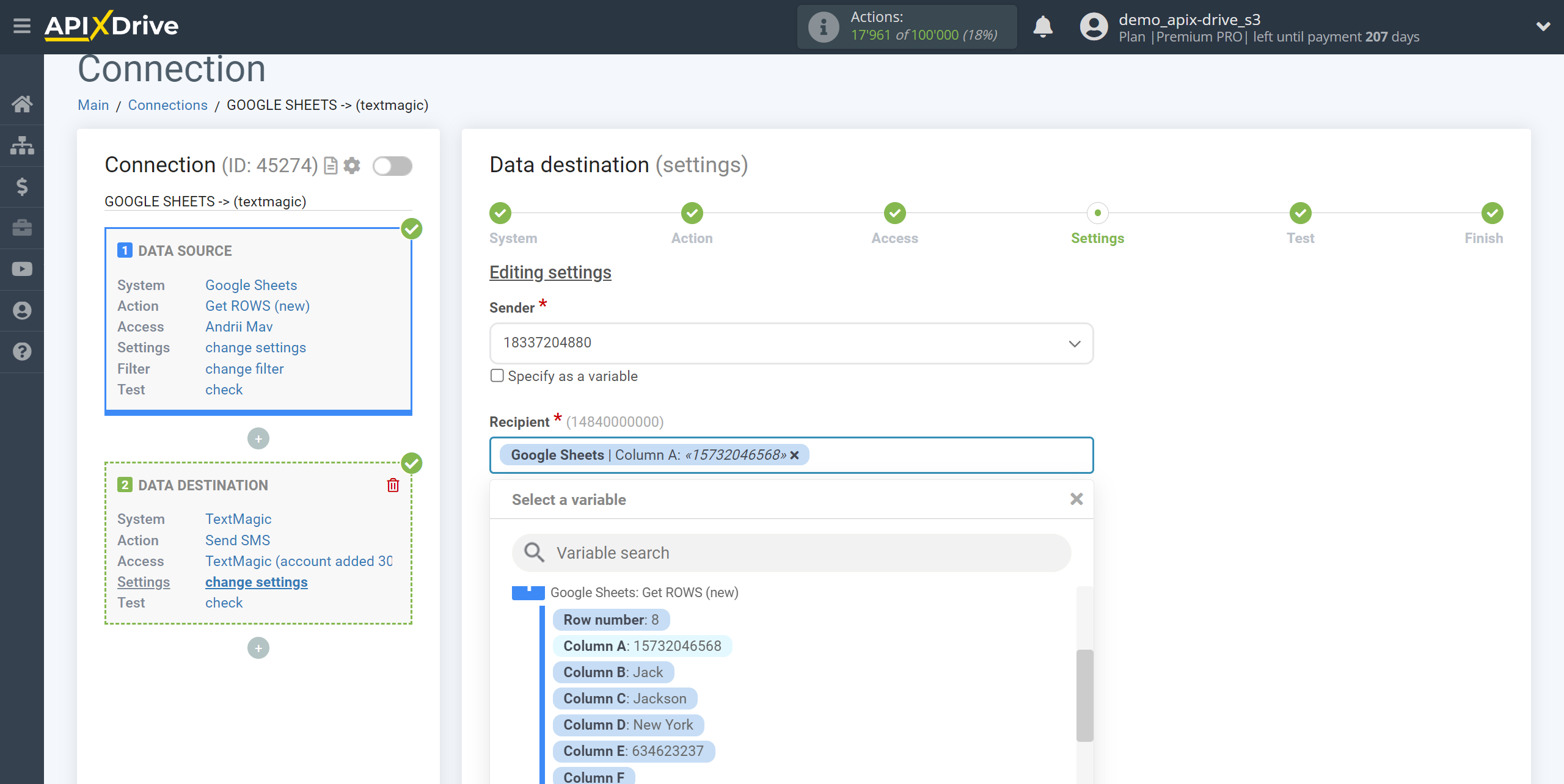This screenshot has height=784, width=1564.
Task: Expand the account dropdown chevron
Action: [x=1543, y=26]
